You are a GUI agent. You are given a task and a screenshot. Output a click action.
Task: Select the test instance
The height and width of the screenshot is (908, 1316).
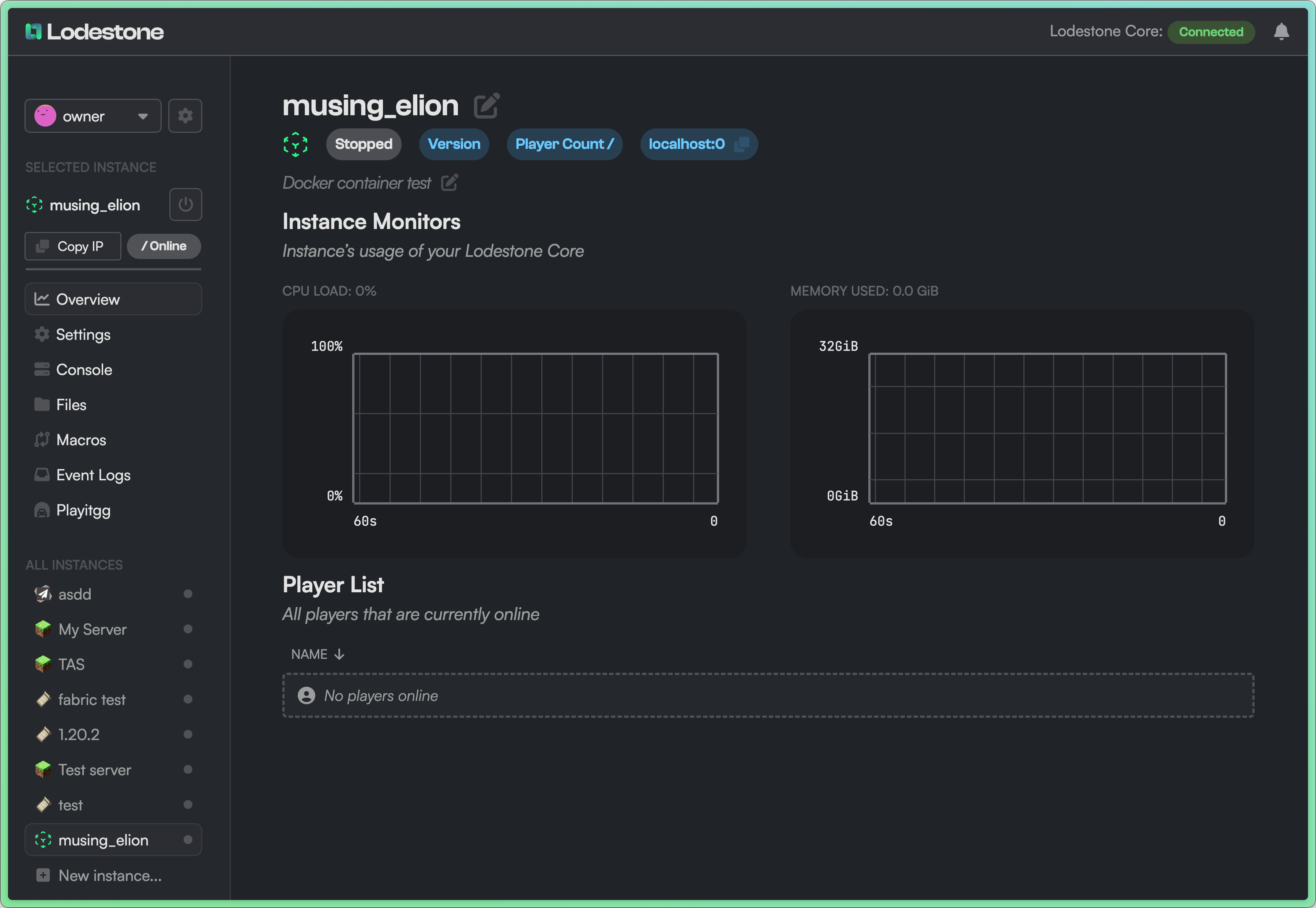click(113, 805)
